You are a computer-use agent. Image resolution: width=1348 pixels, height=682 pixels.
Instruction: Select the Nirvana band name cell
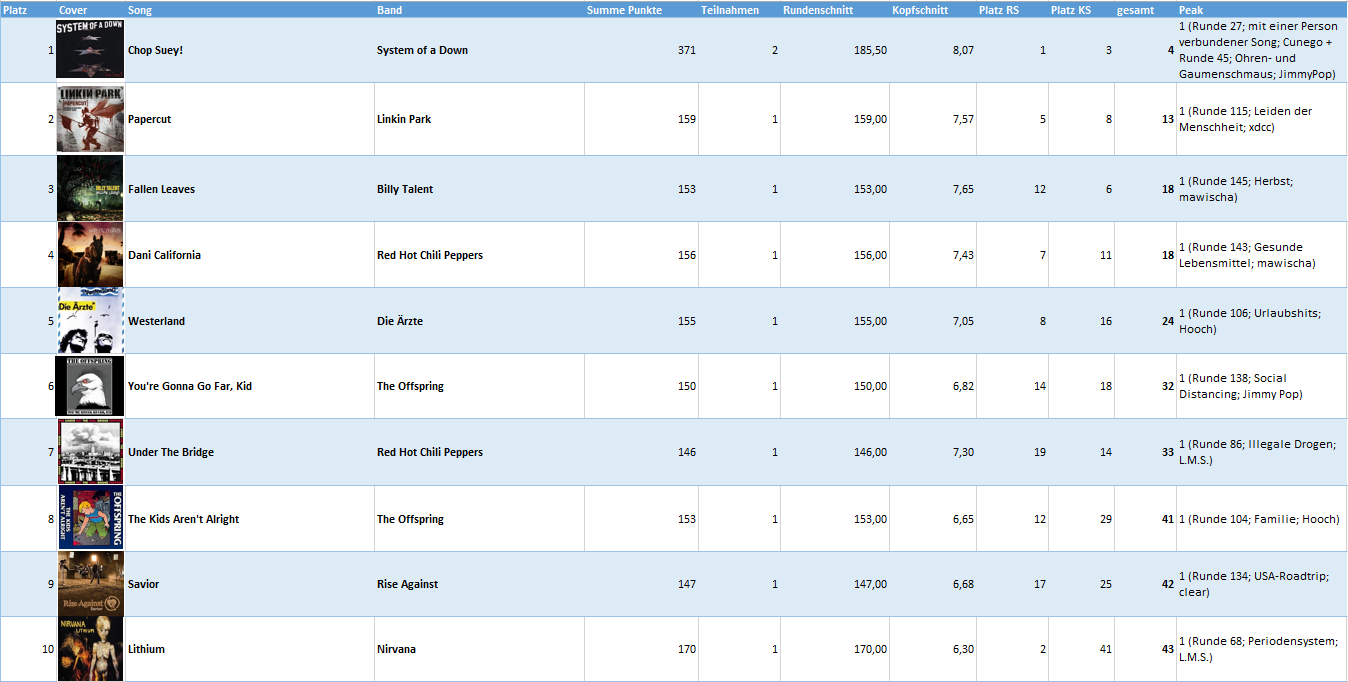pyautogui.click(x=480, y=649)
